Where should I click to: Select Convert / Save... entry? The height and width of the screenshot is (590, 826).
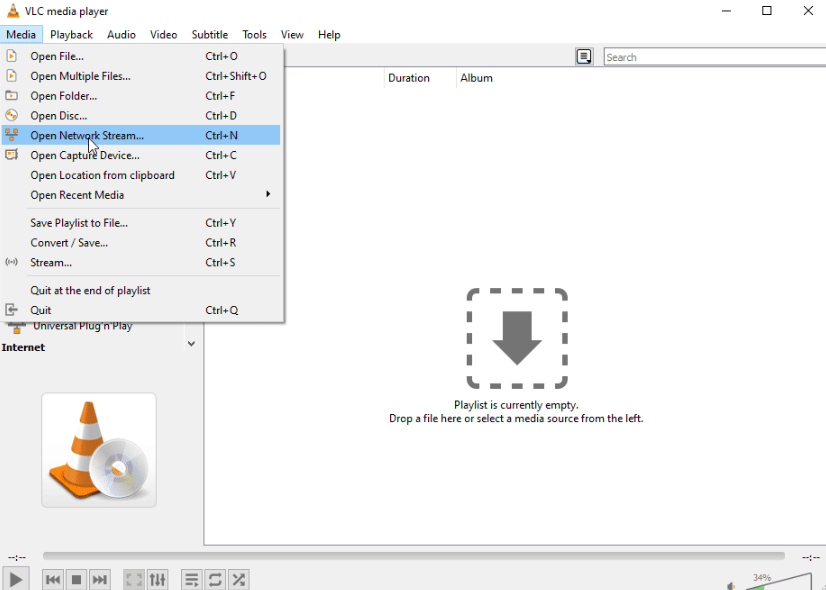click(141, 243)
